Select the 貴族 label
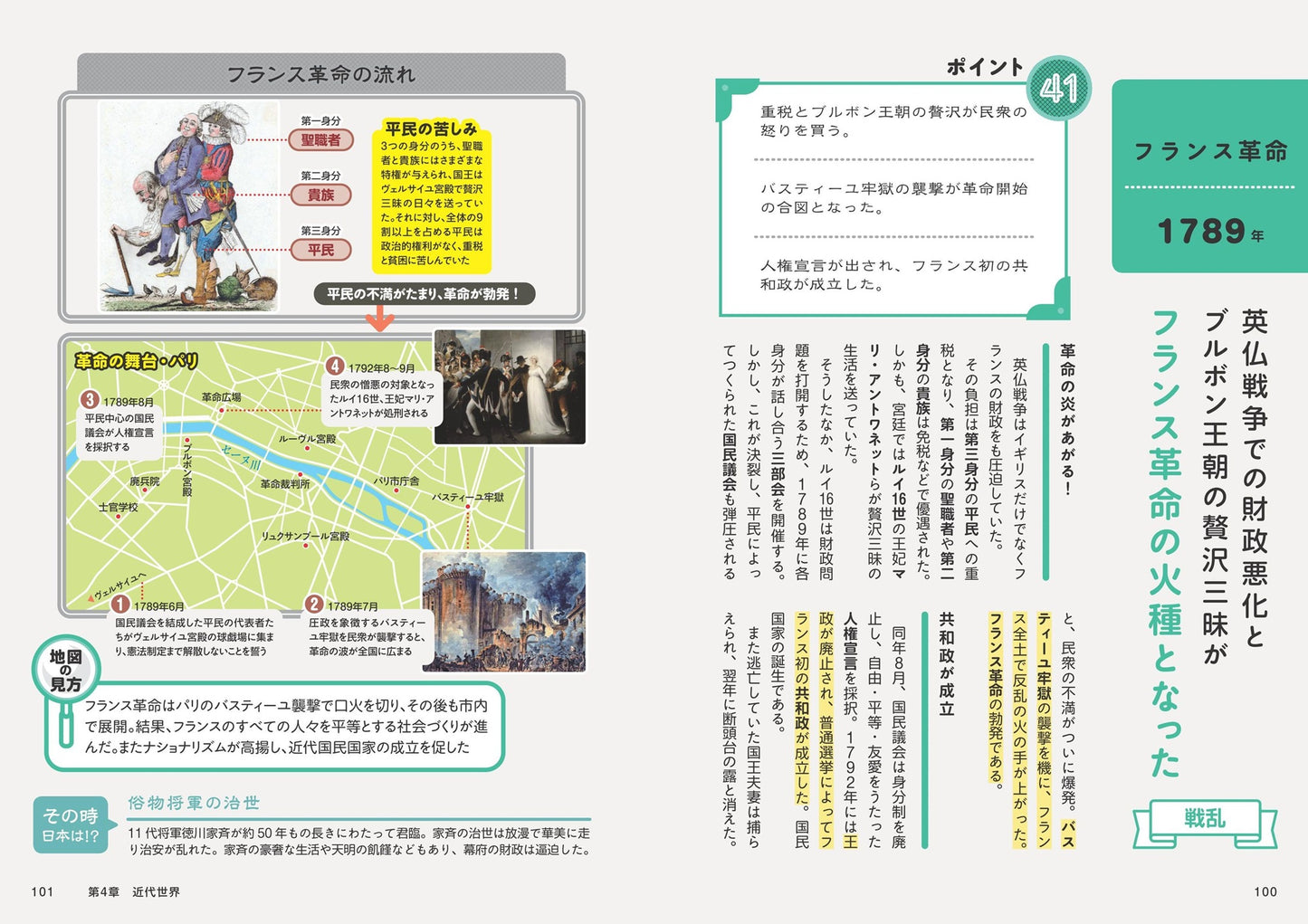The height and width of the screenshot is (924, 1308). (320, 195)
